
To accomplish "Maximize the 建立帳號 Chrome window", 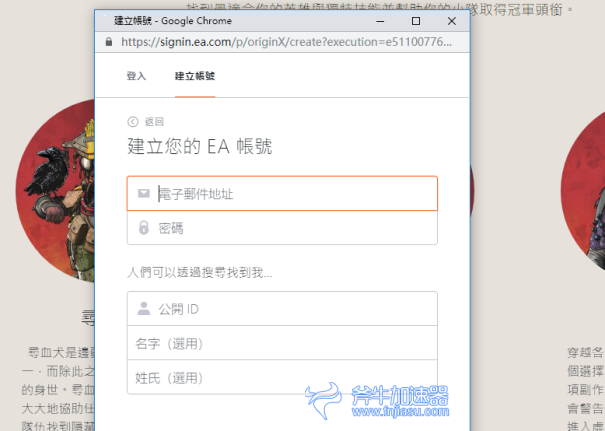I will [416, 21].
